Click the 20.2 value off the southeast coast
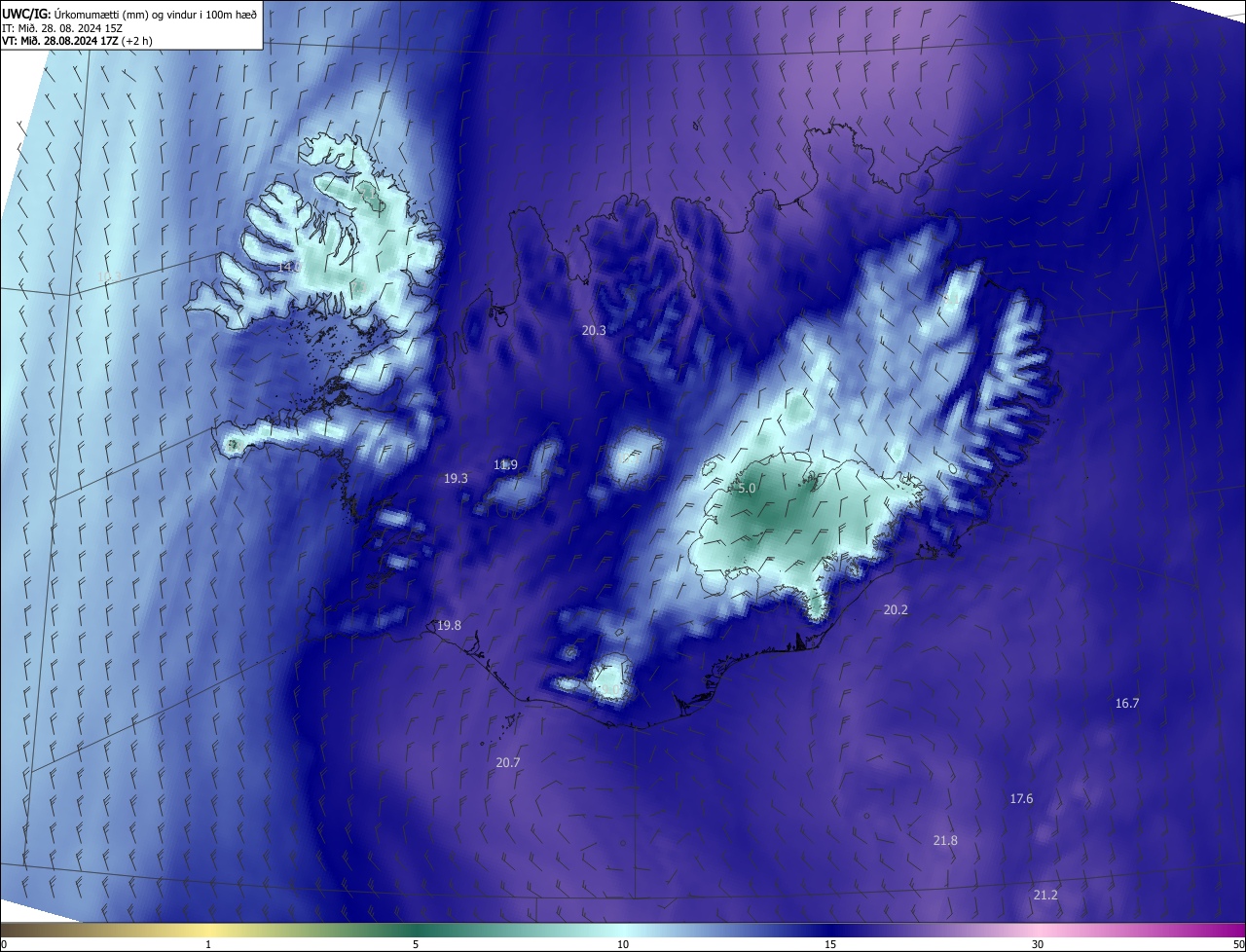 pos(896,610)
